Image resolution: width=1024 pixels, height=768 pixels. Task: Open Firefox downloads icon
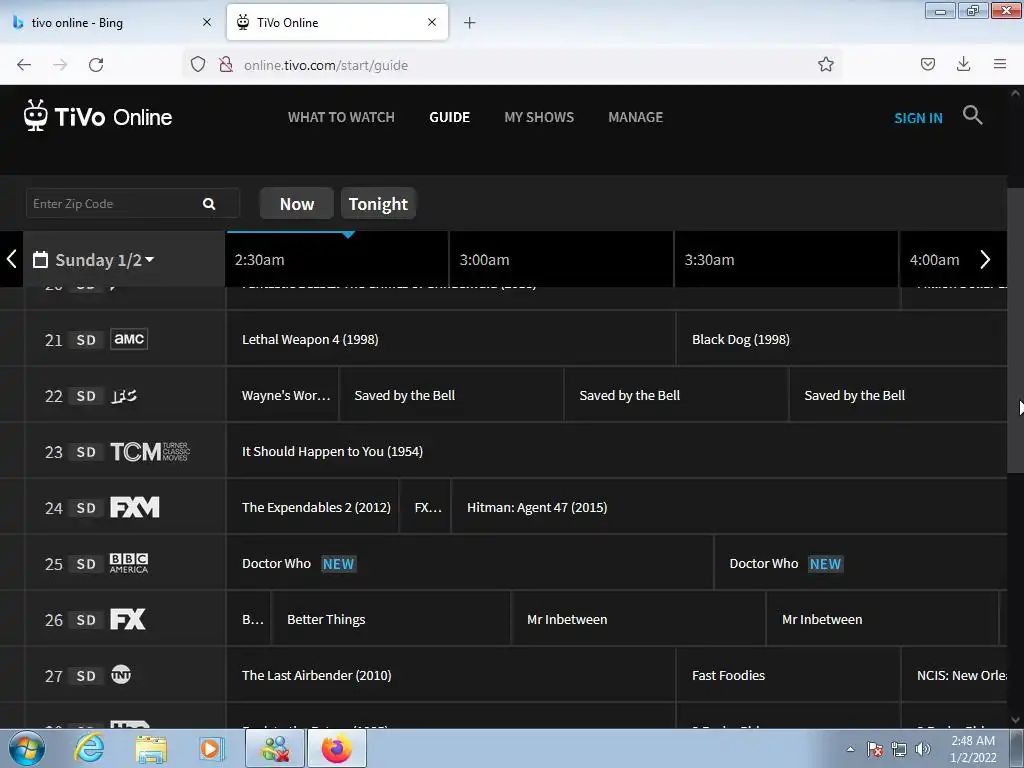coord(963,64)
